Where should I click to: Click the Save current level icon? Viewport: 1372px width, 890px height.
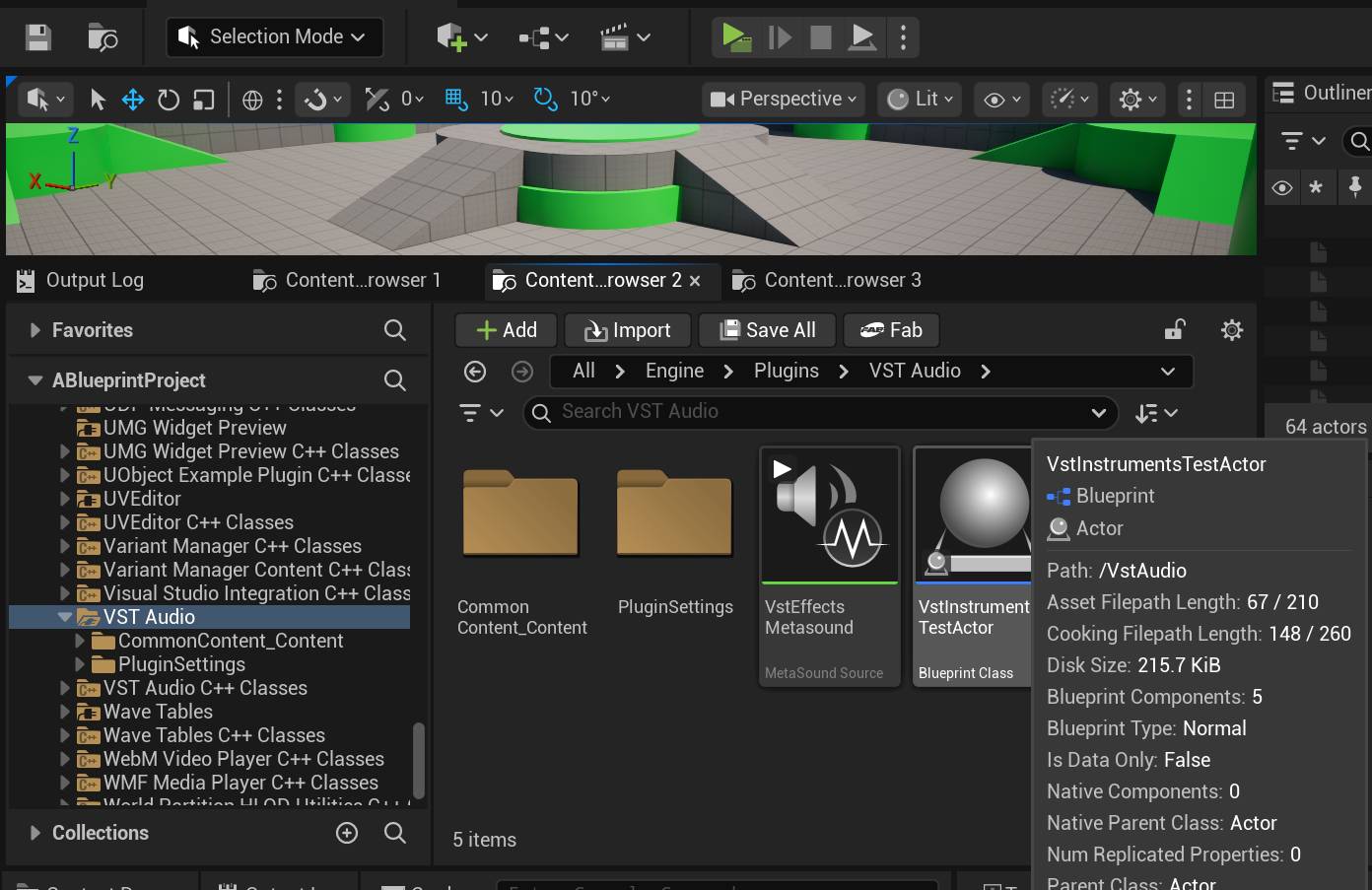coord(38,37)
